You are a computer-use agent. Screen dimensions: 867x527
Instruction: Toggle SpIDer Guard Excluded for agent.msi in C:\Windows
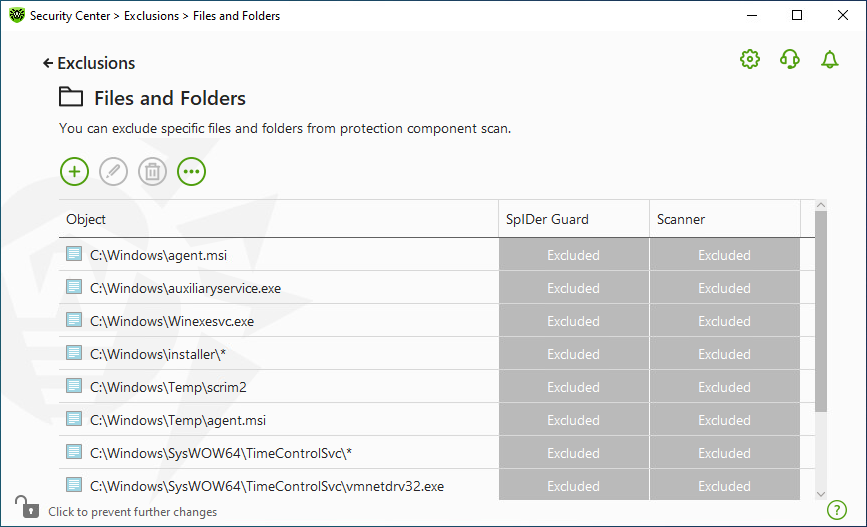(x=574, y=255)
